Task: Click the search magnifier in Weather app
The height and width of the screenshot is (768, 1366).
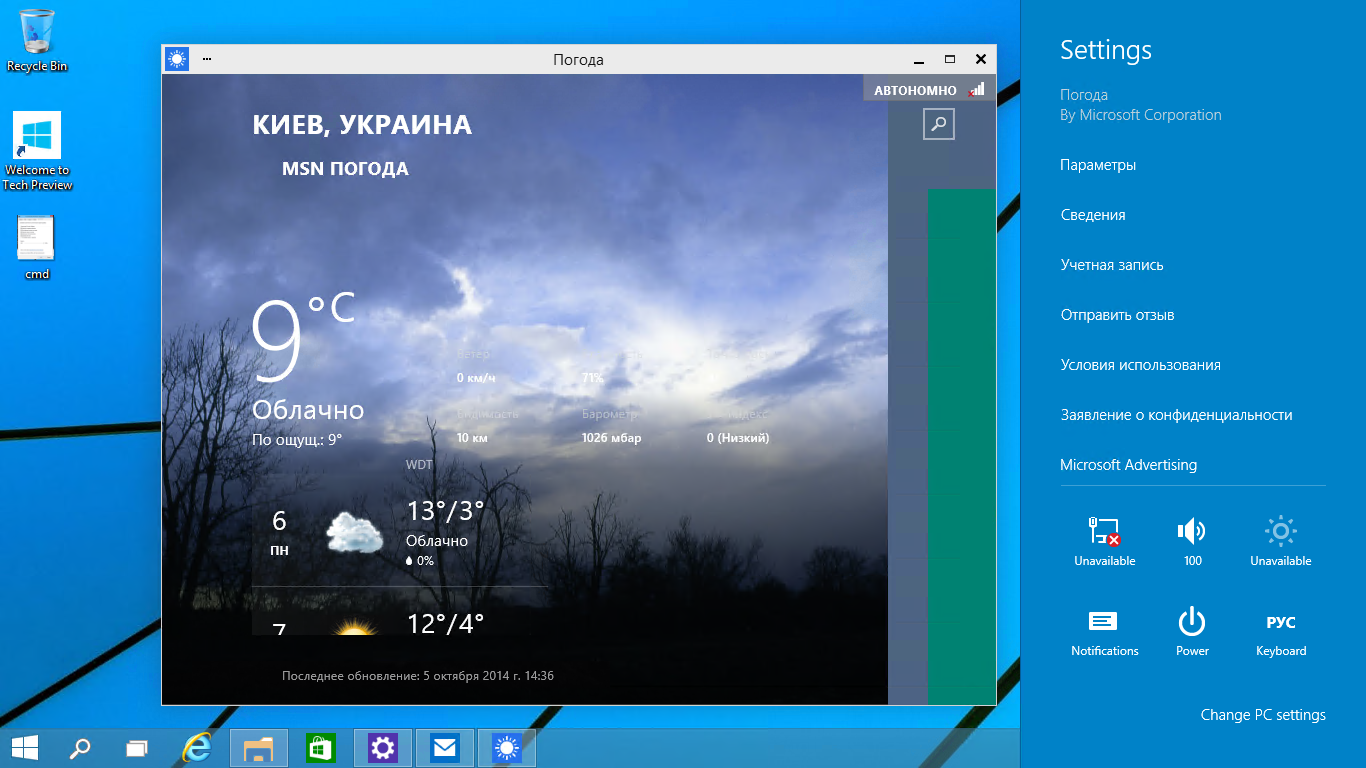Action: tap(939, 124)
